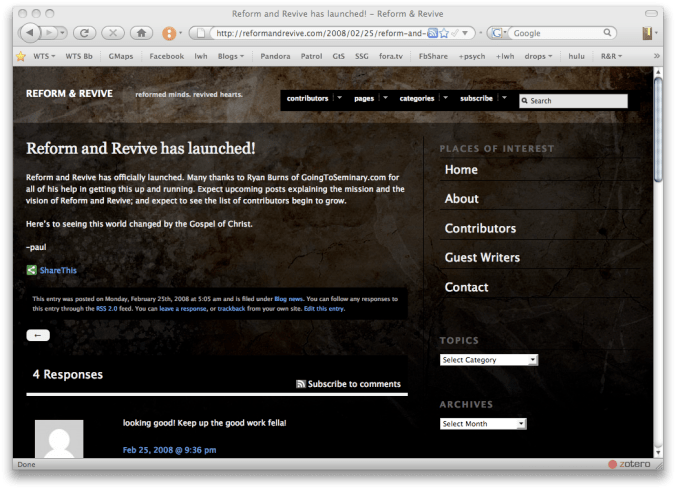Click the Subscribe to comments link
676x489 pixels.
(354, 384)
